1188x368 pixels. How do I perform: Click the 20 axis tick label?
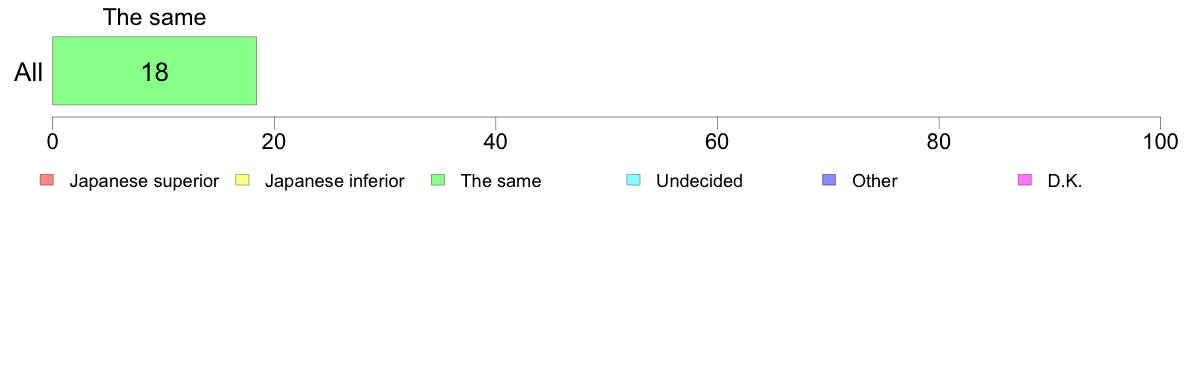tap(274, 141)
